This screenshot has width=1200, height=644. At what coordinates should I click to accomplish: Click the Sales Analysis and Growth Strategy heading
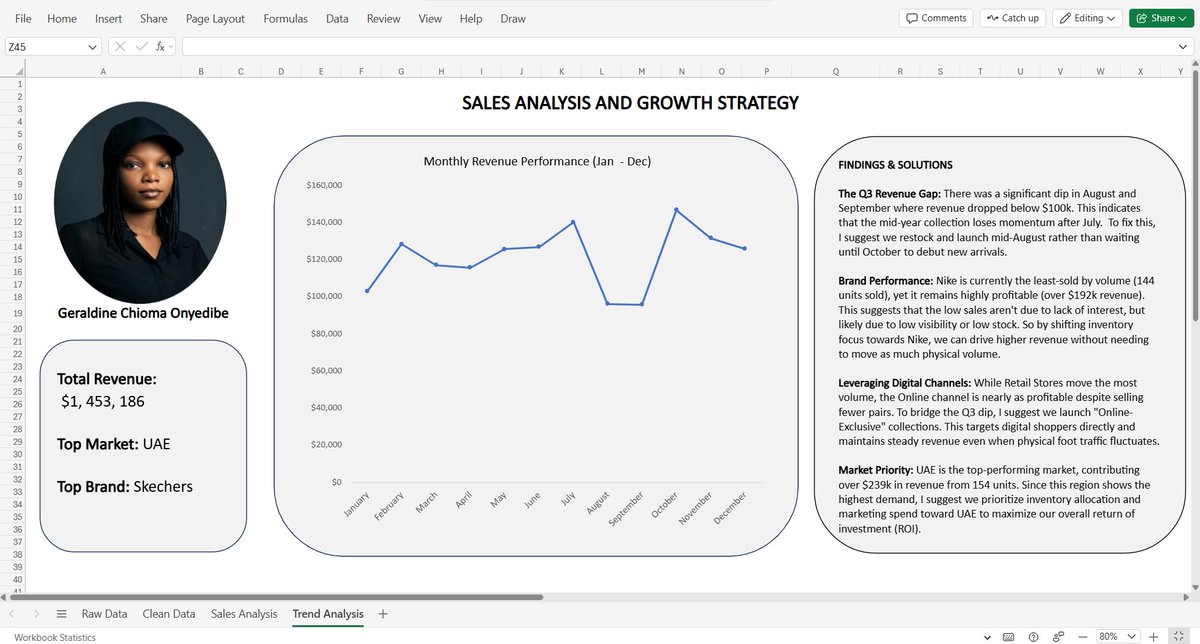pos(630,103)
